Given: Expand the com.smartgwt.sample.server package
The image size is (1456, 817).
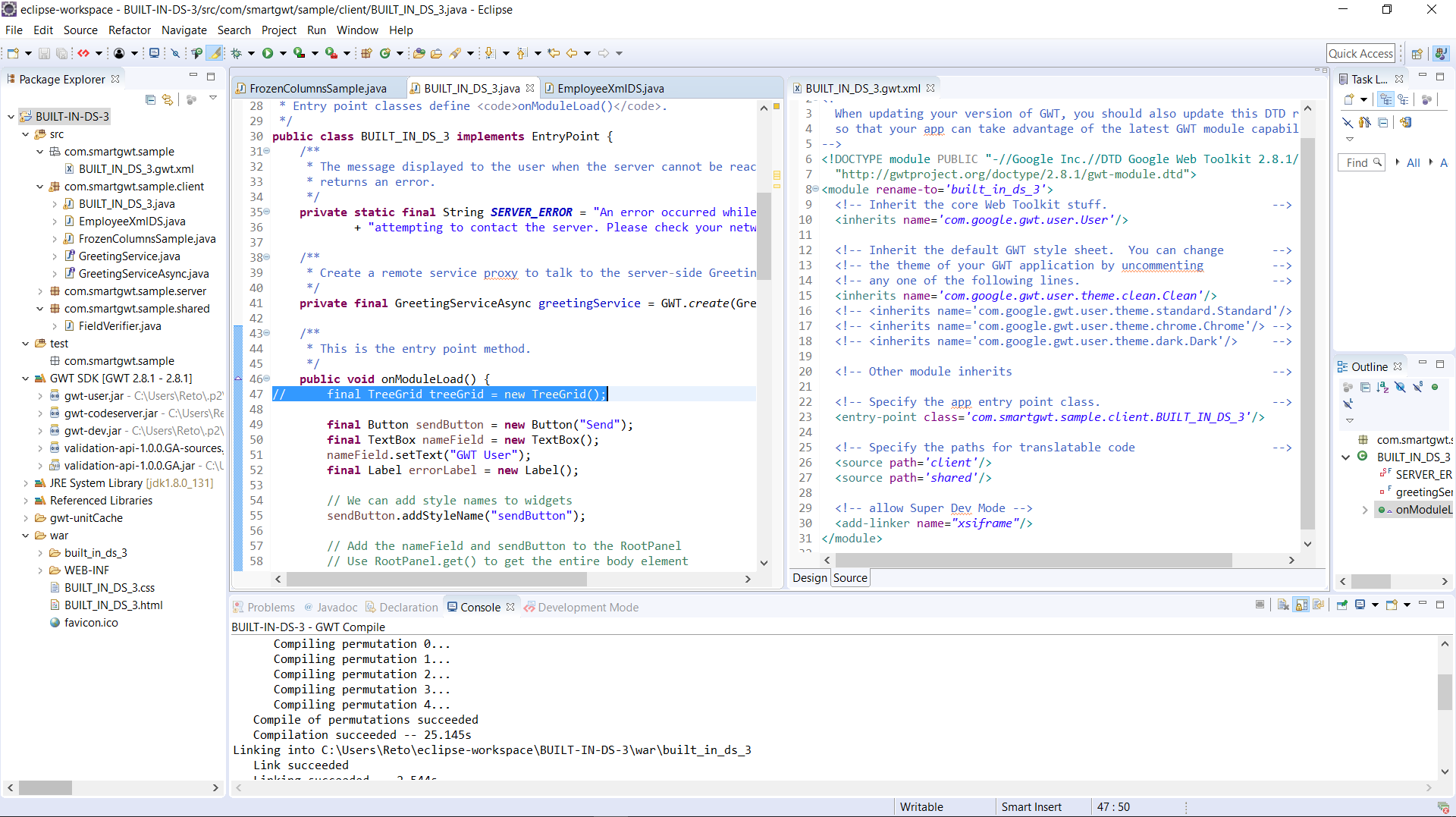Looking at the screenshot, I should pyautogui.click(x=39, y=291).
